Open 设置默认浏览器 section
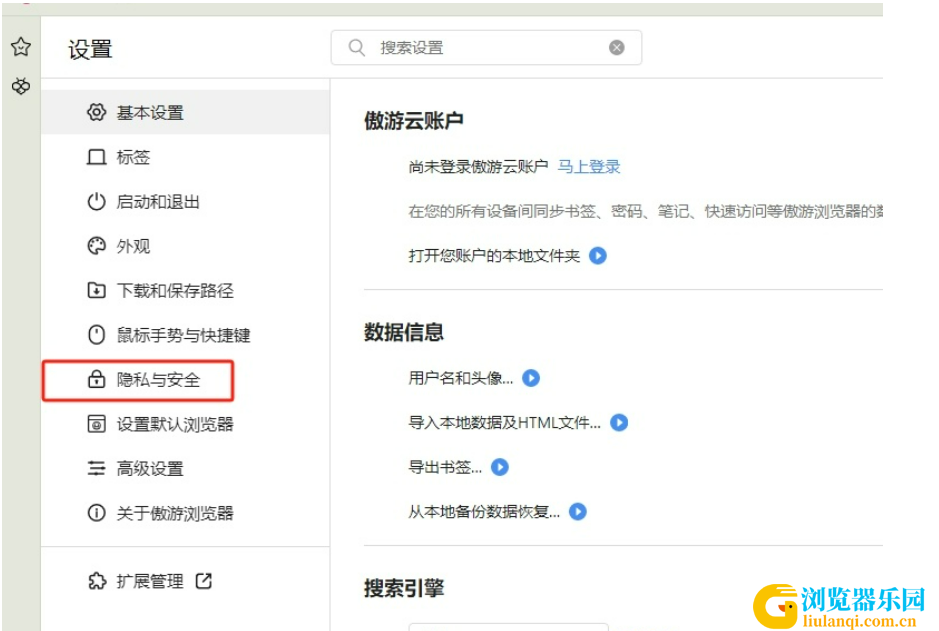This screenshot has width=939, height=631. tap(185, 424)
